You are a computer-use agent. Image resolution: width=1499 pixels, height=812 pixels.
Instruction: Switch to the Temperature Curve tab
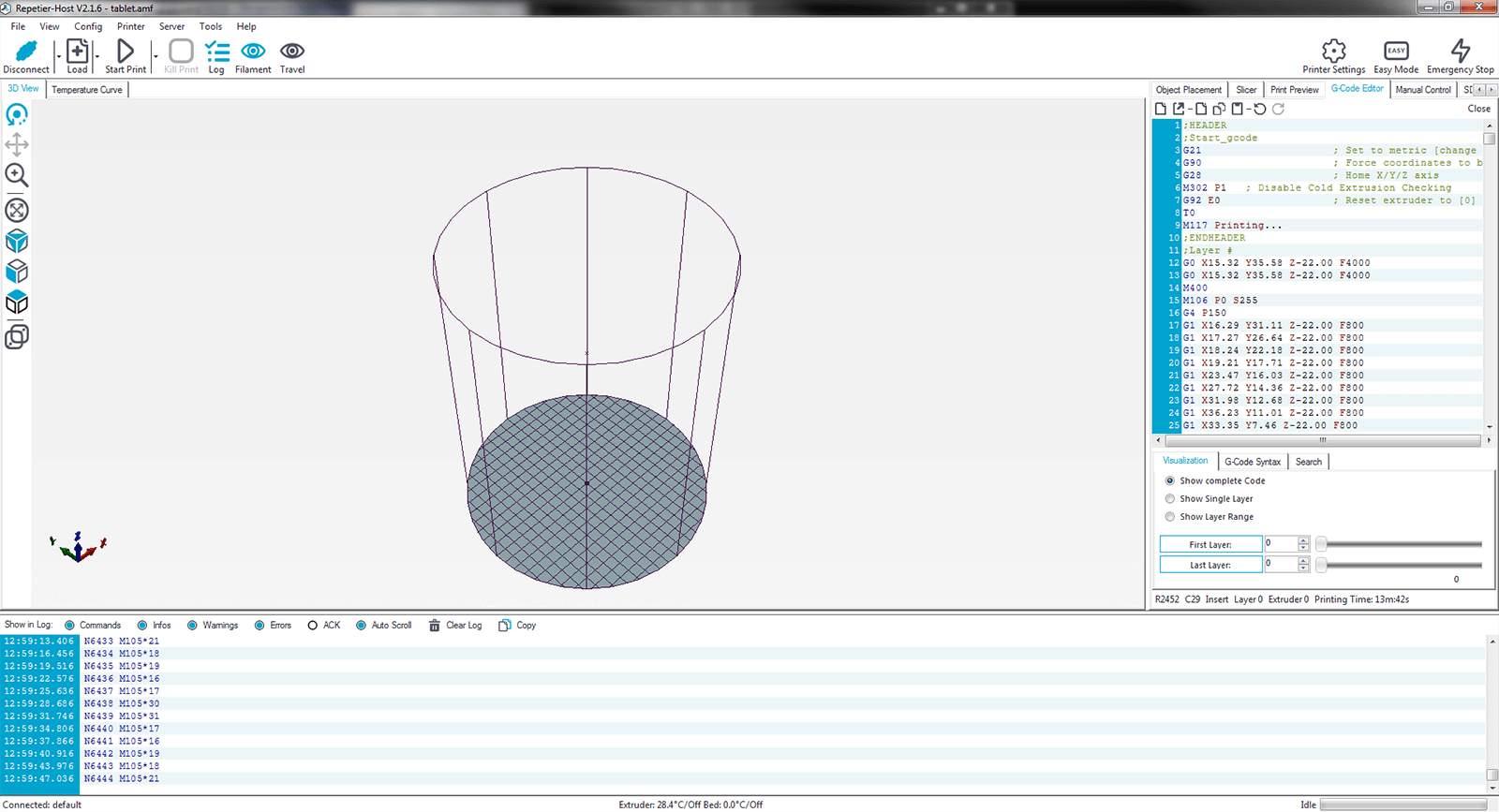(87, 90)
